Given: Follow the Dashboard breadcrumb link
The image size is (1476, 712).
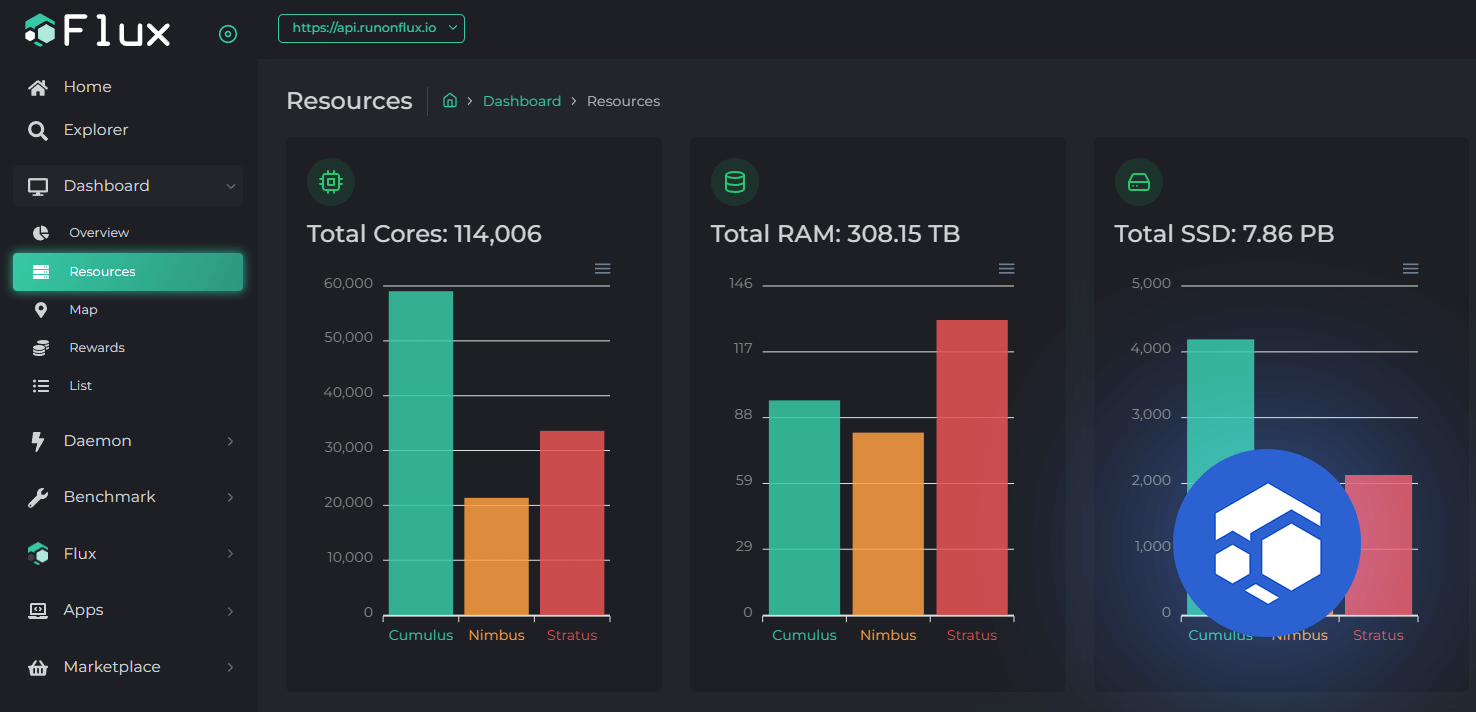Looking at the screenshot, I should [522, 101].
